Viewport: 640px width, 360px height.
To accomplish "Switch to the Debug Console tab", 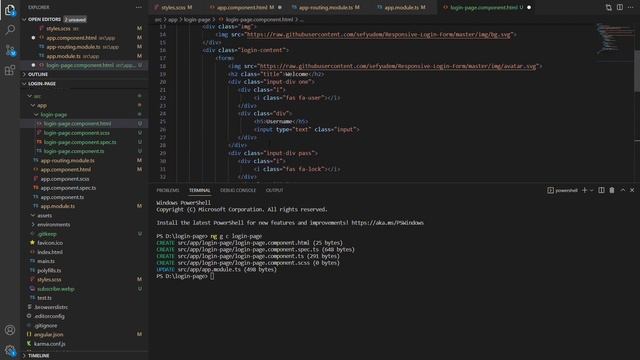I will click(238, 190).
